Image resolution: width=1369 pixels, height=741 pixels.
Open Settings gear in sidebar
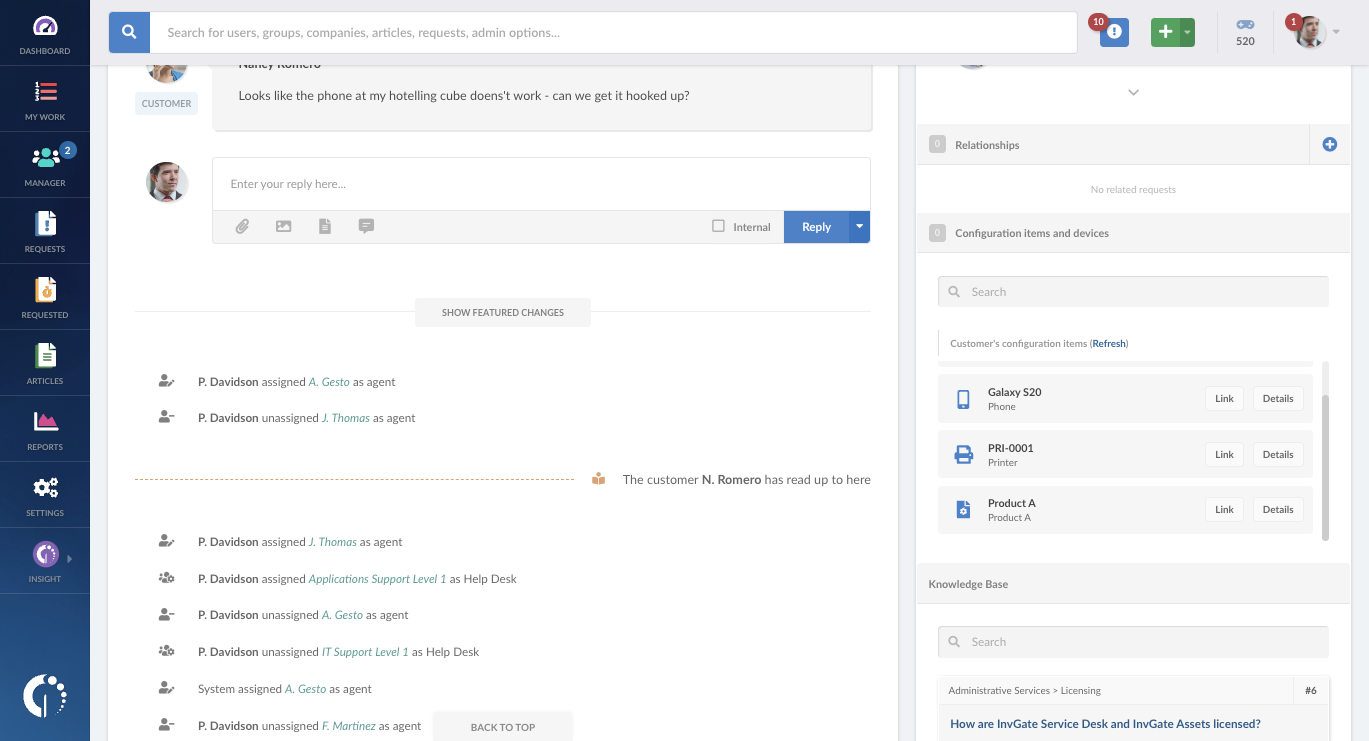click(45, 495)
